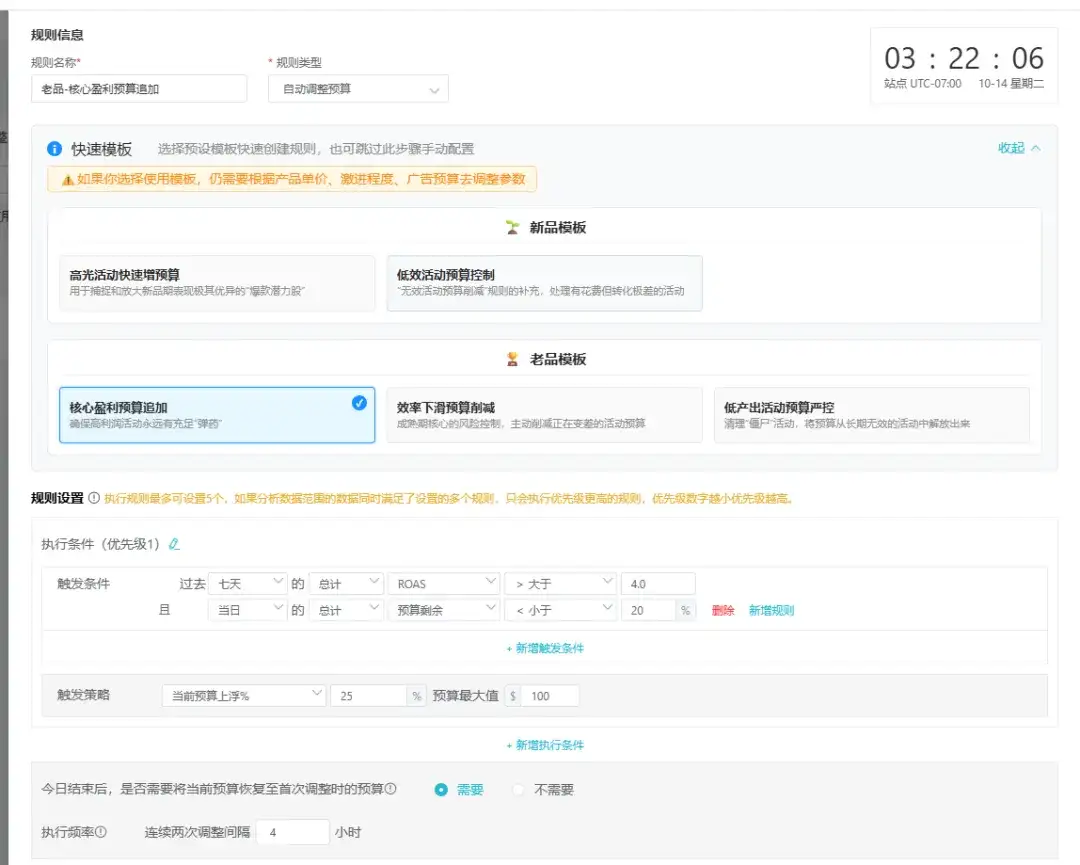Screen dimensions: 1080x865
Task: Click the trophy icon beside 老品模板
Action: [x=512, y=359]
